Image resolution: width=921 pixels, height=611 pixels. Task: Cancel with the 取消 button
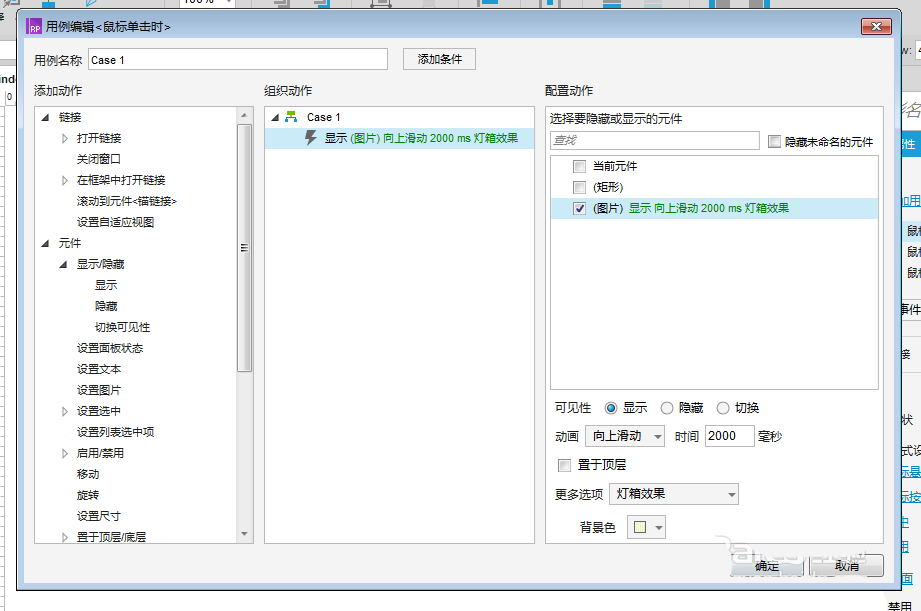pos(847,566)
